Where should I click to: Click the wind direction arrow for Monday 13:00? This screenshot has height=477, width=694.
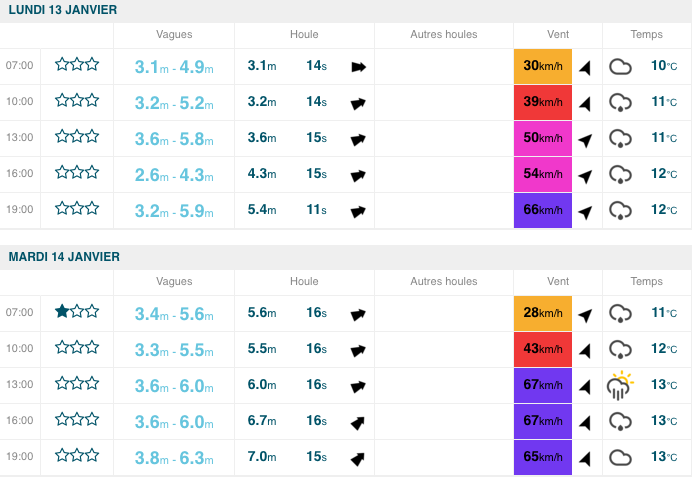[x=585, y=139]
